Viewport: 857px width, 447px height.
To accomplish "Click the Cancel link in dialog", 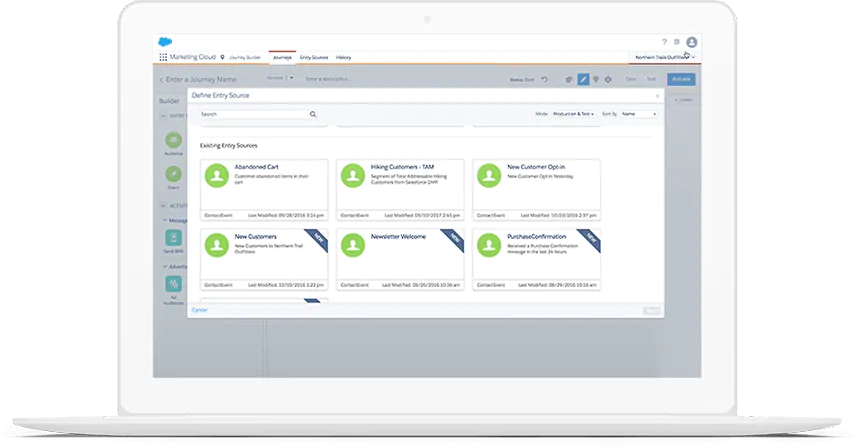I will coord(199,310).
